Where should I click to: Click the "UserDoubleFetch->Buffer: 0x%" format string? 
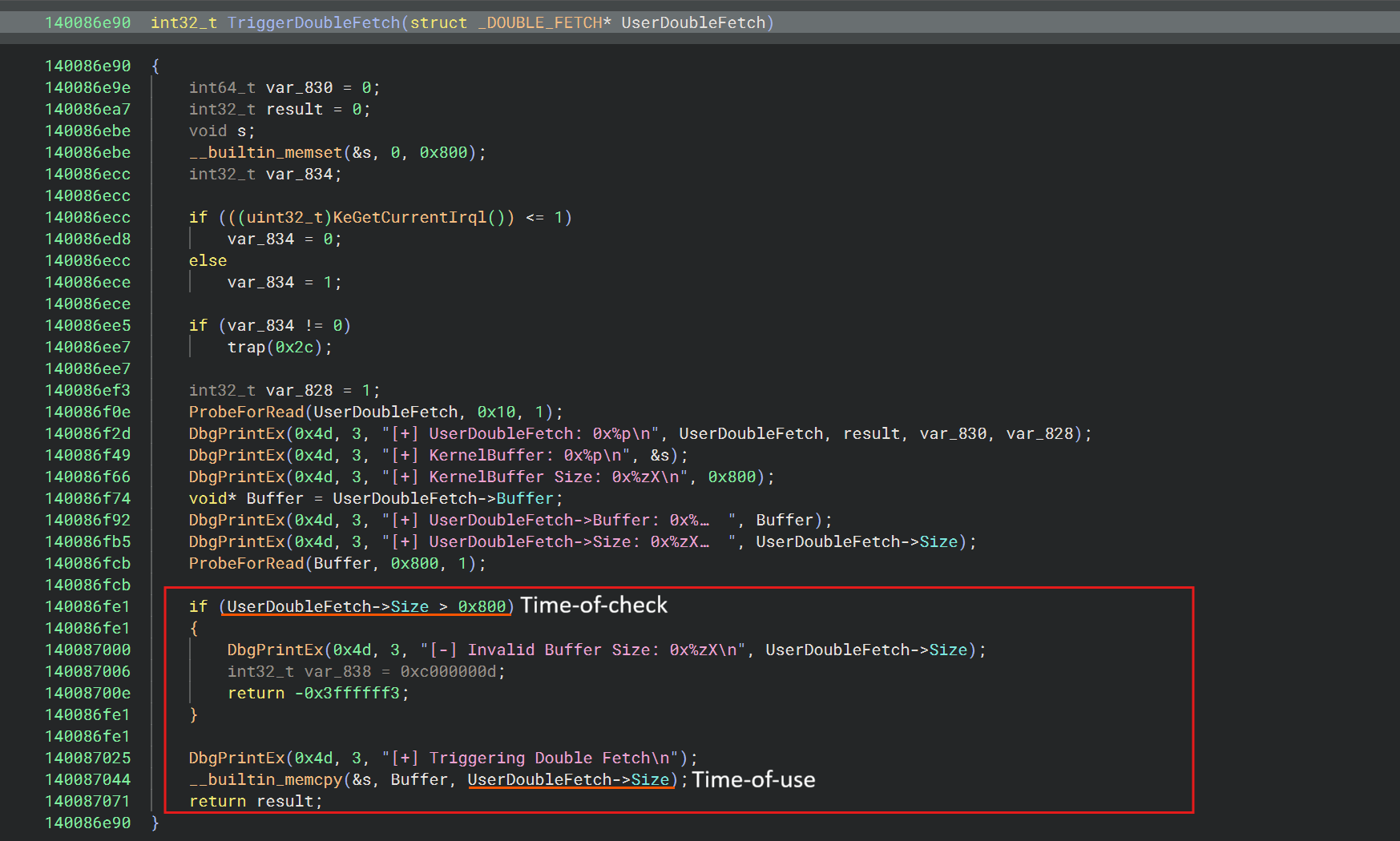[559, 520]
